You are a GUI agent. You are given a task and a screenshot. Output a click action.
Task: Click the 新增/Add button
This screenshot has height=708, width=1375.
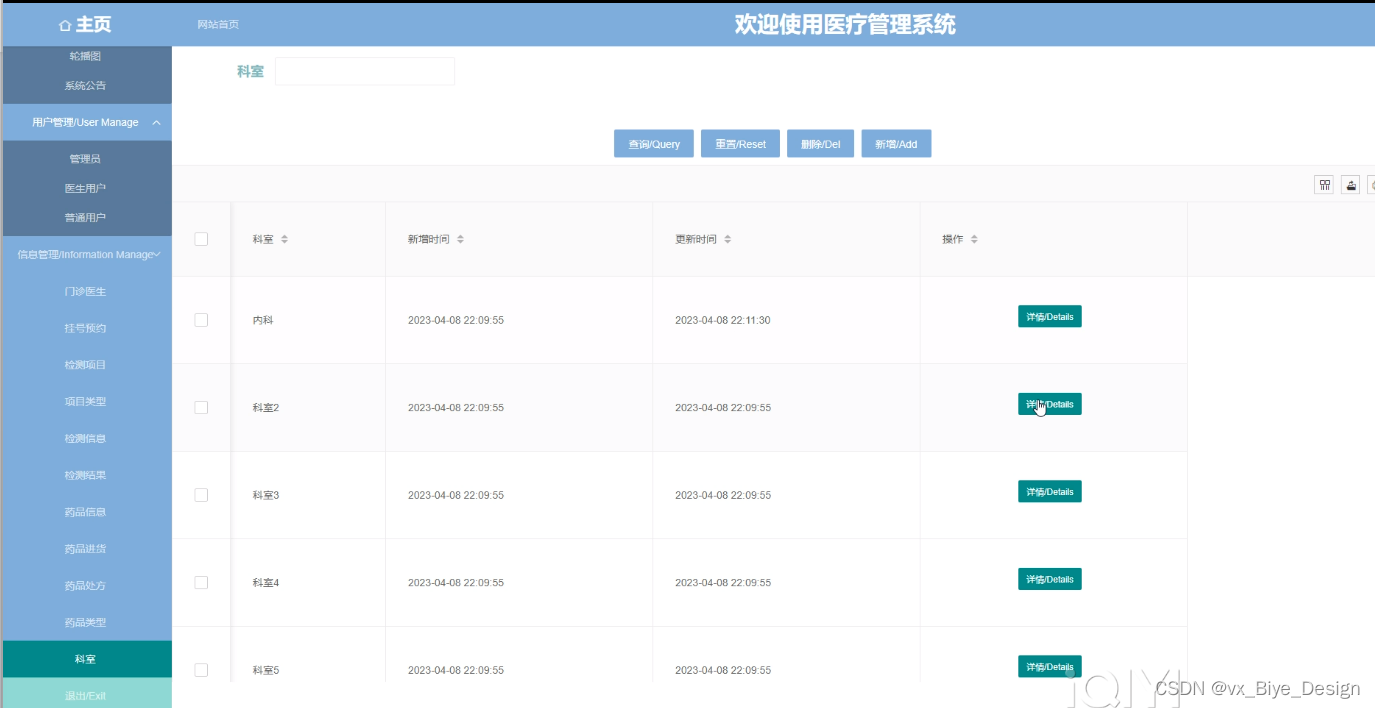[x=896, y=144]
